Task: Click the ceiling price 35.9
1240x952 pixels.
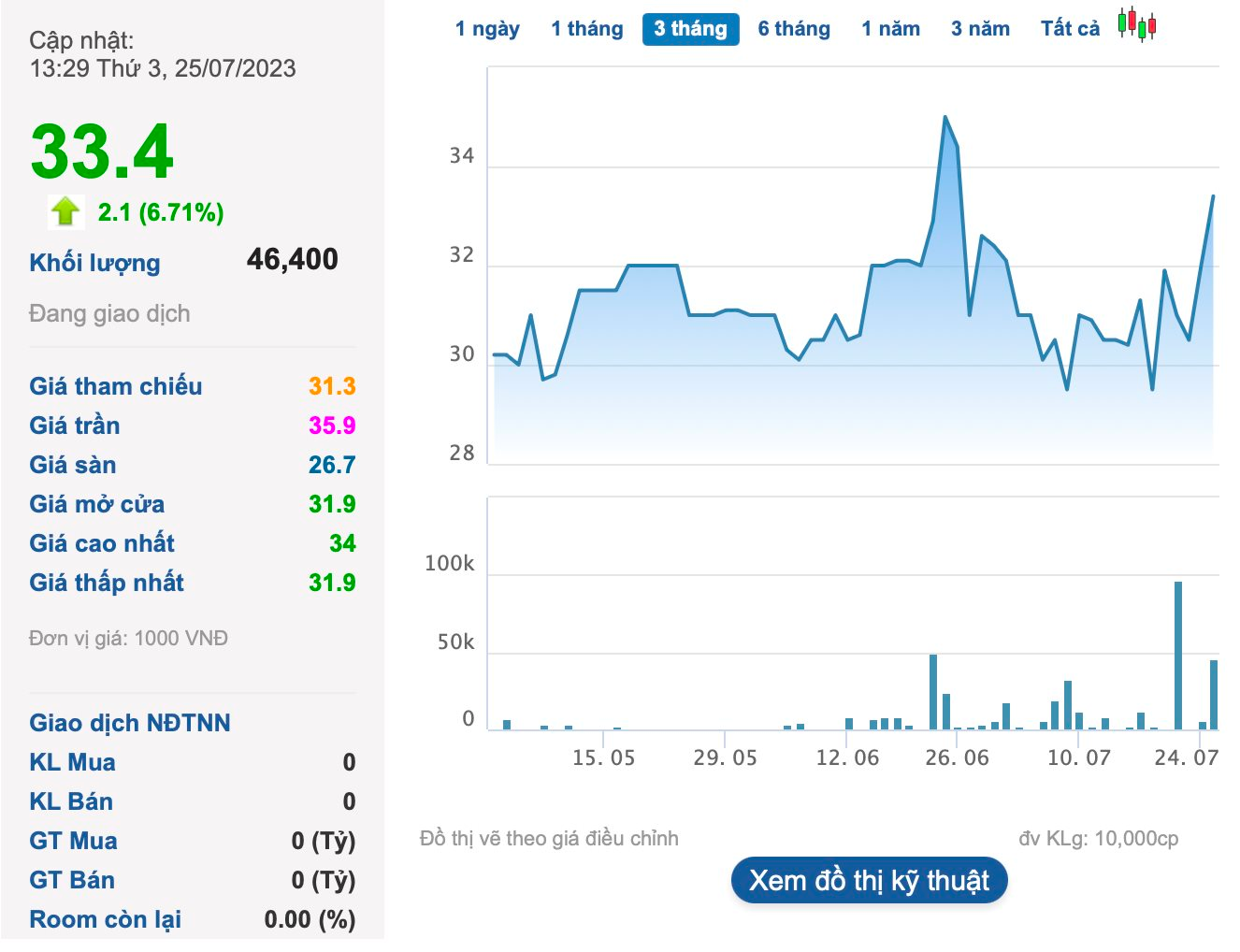Action: pyautogui.click(x=332, y=426)
